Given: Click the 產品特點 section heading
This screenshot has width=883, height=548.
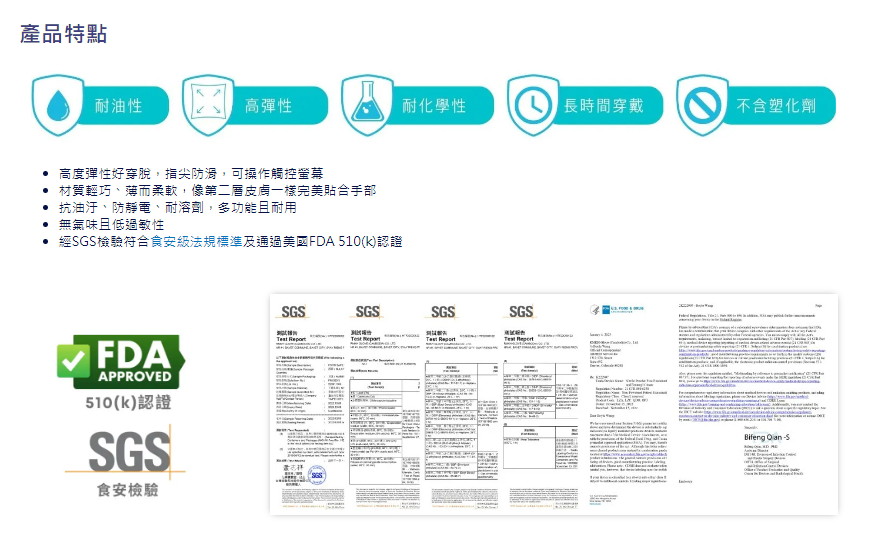Looking at the screenshot, I should [63, 32].
